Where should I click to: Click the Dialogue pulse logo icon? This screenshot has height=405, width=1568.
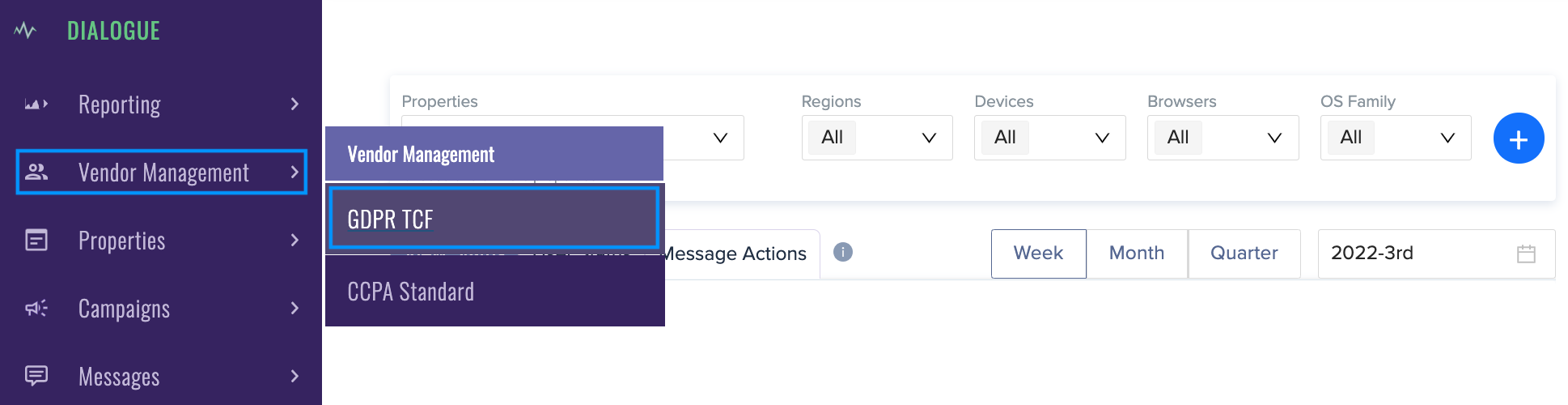click(x=25, y=31)
